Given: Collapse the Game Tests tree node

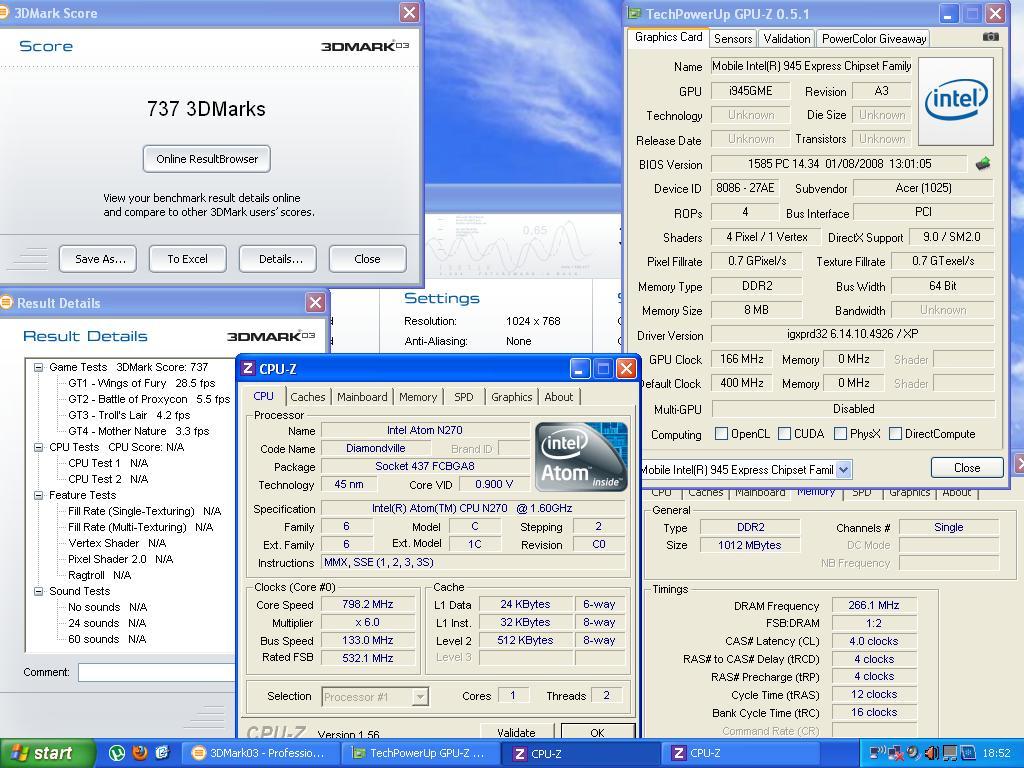Looking at the screenshot, I should click(x=39, y=367).
